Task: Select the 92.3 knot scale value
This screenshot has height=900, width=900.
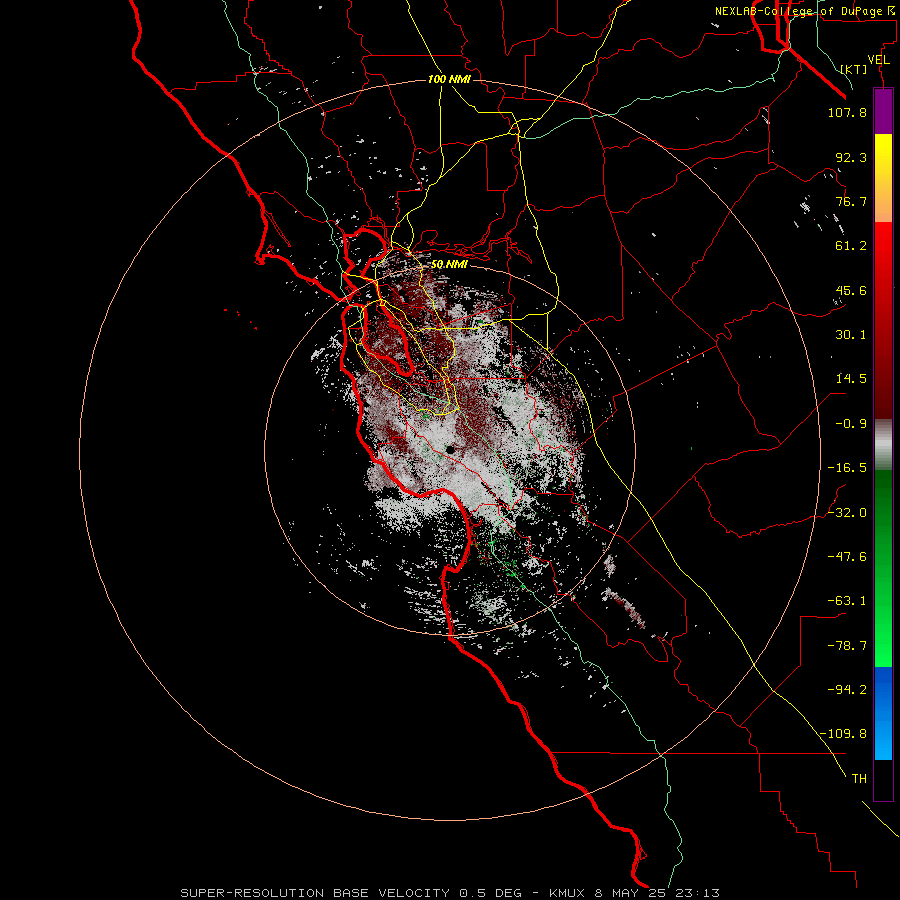Action: pyautogui.click(x=851, y=157)
